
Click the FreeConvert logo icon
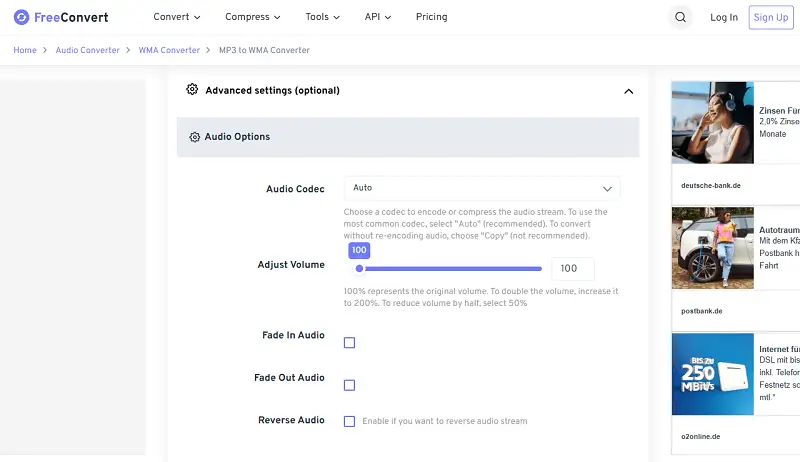tap(21, 17)
